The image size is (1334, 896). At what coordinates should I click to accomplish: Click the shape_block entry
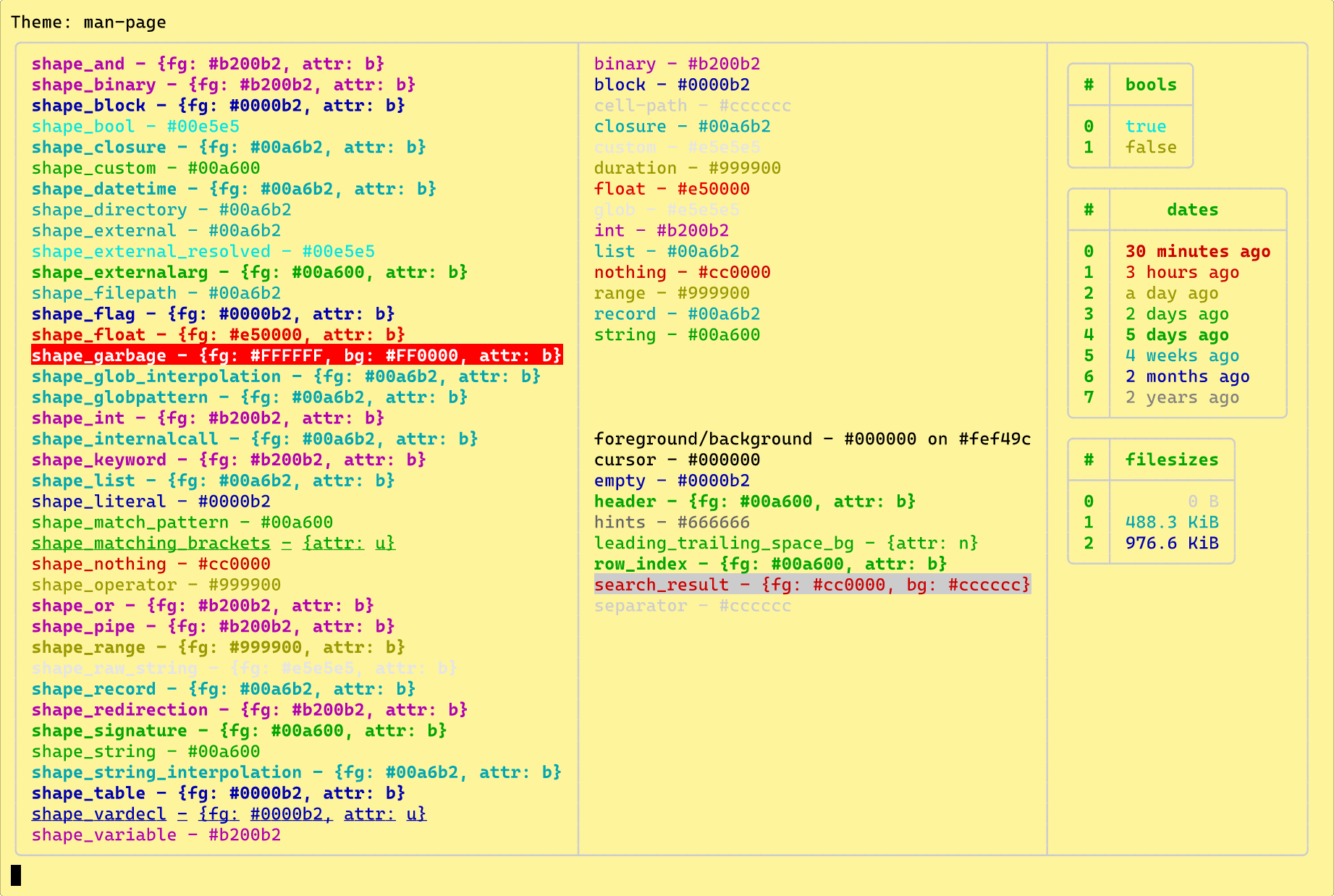click(218, 106)
